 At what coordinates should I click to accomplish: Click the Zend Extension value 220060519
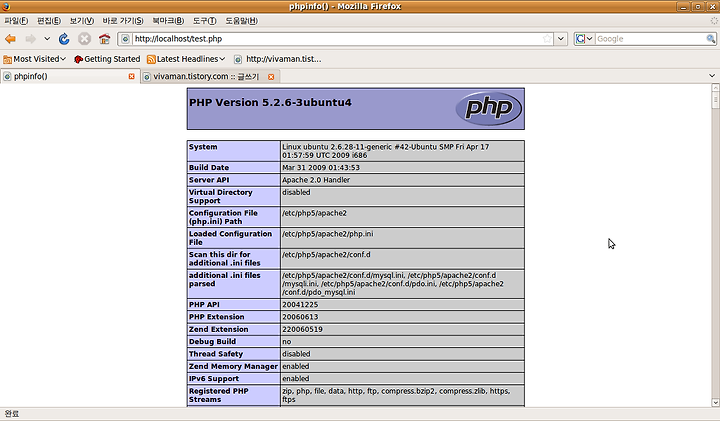pos(302,329)
